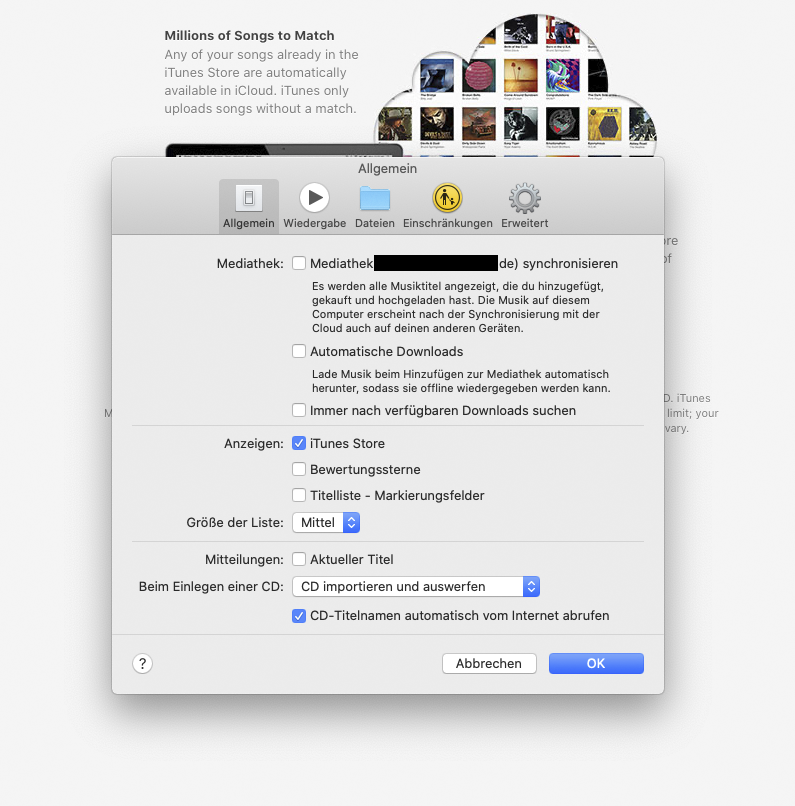Click the album cover cloud image
Screen dimensions: 795x806
[x=515, y=85]
